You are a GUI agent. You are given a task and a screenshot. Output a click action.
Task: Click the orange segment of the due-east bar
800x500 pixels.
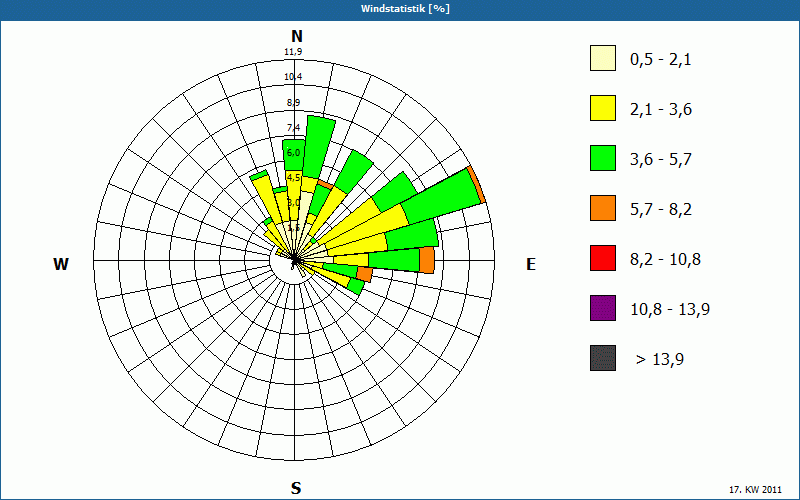(x=427, y=260)
